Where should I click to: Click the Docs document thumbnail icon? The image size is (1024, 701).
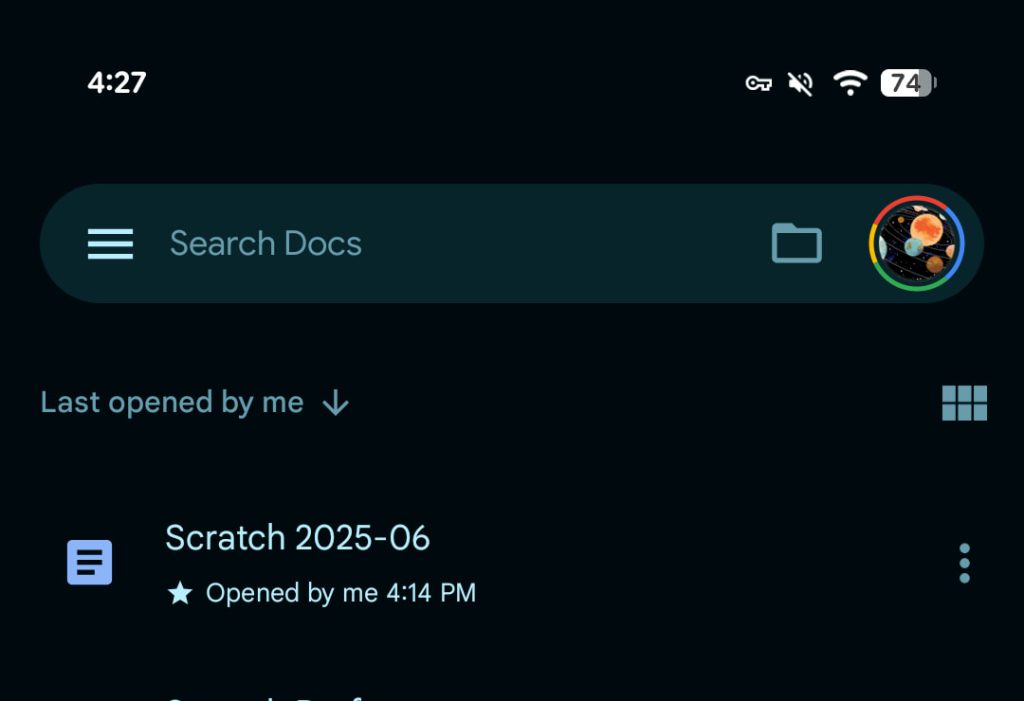90,562
